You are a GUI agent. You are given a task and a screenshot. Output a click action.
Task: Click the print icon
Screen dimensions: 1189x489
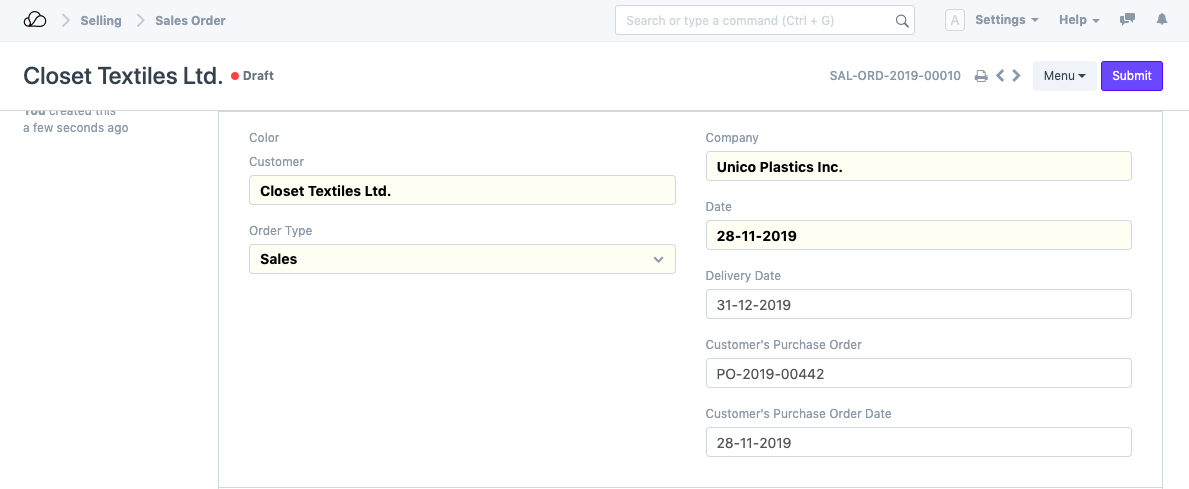(x=981, y=76)
